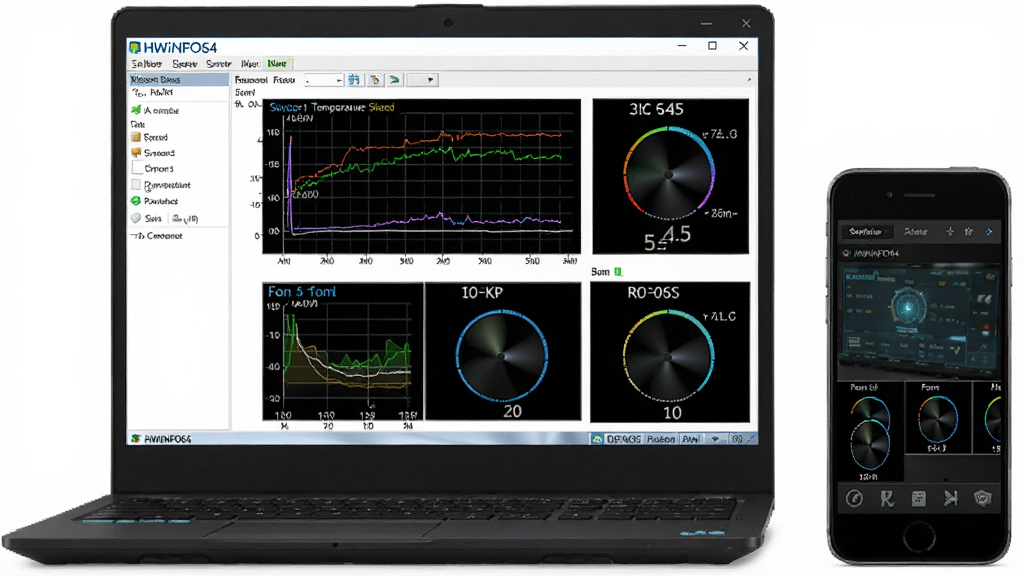Tick the lower empty checkbox in sidebar
The width and height of the screenshot is (1024, 576).
[136, 185]
